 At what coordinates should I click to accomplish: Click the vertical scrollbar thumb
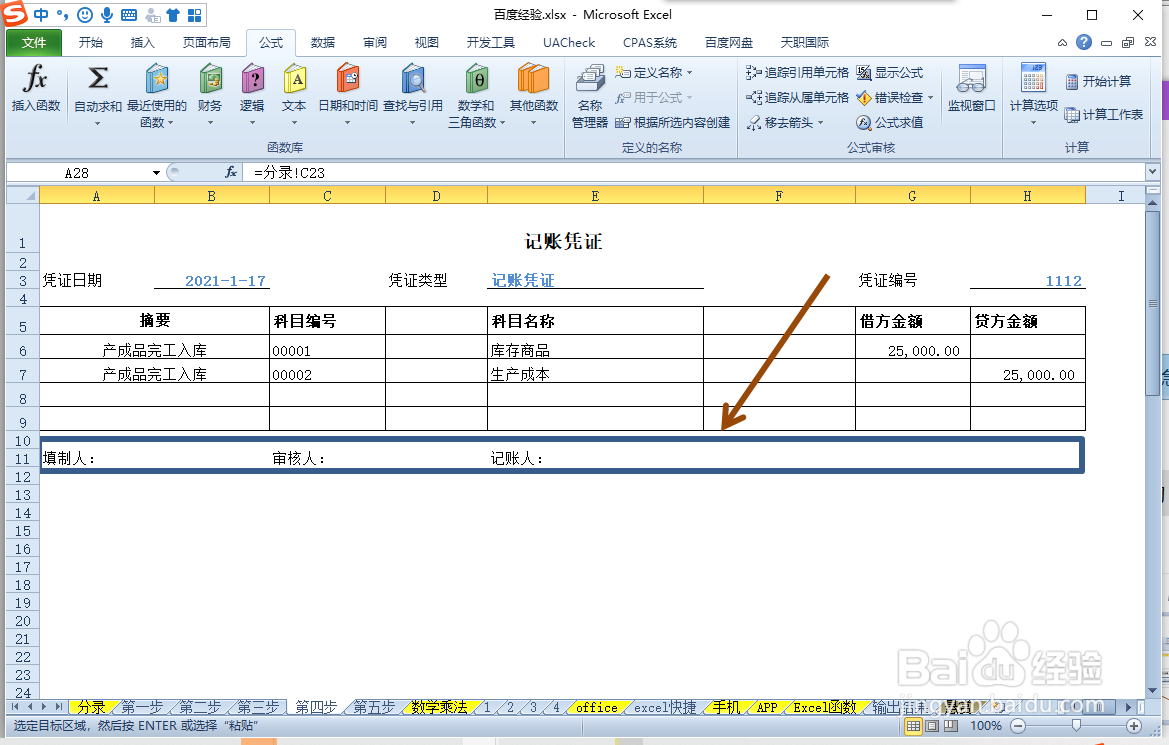1152,302
